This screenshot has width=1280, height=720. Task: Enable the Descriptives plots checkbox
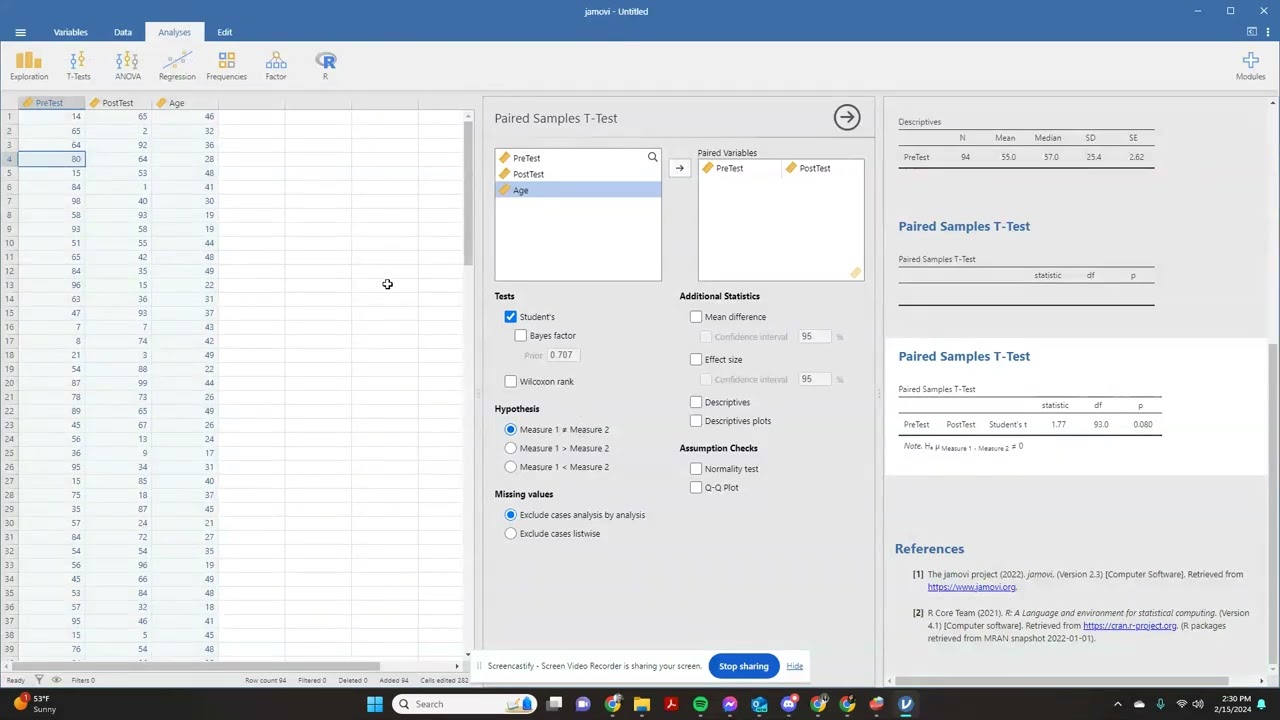pos(696,421)
